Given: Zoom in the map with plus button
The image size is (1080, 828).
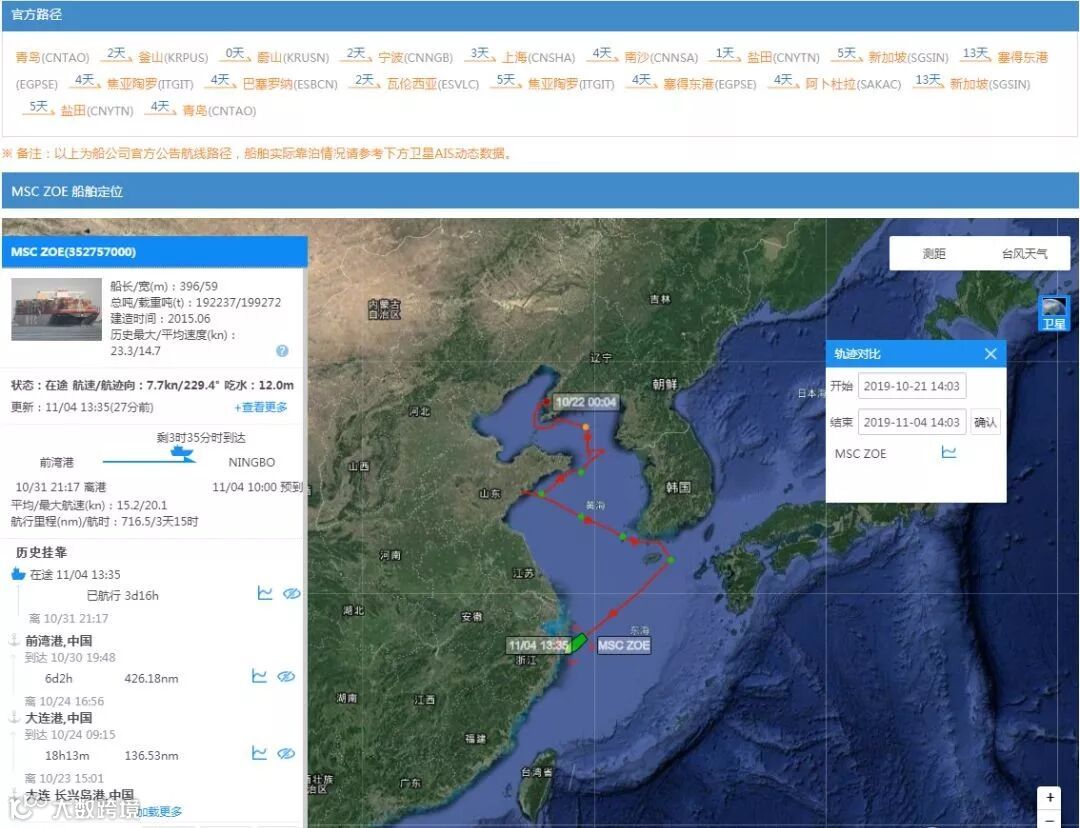Looking at the screenshot, I should pos(1049,797).
